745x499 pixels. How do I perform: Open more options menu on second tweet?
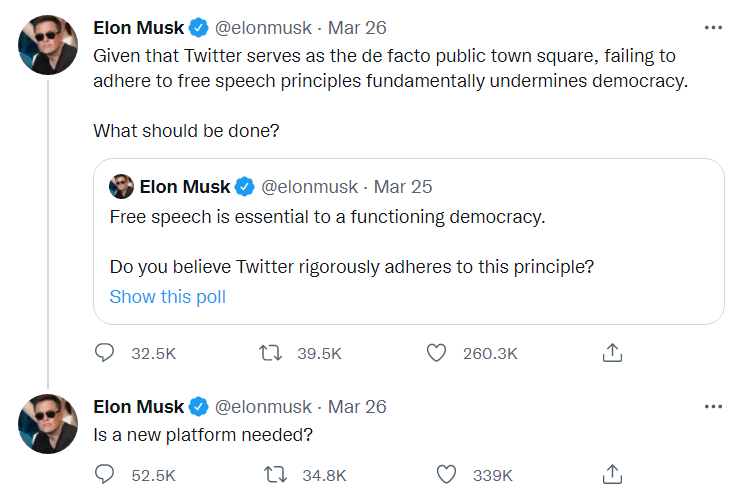pos(712,406)
